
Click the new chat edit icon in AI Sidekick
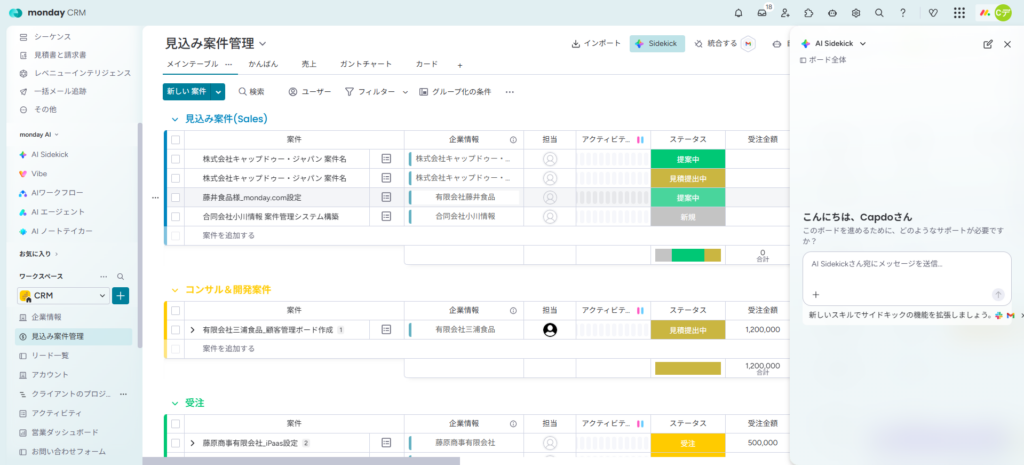pos(988,44)
